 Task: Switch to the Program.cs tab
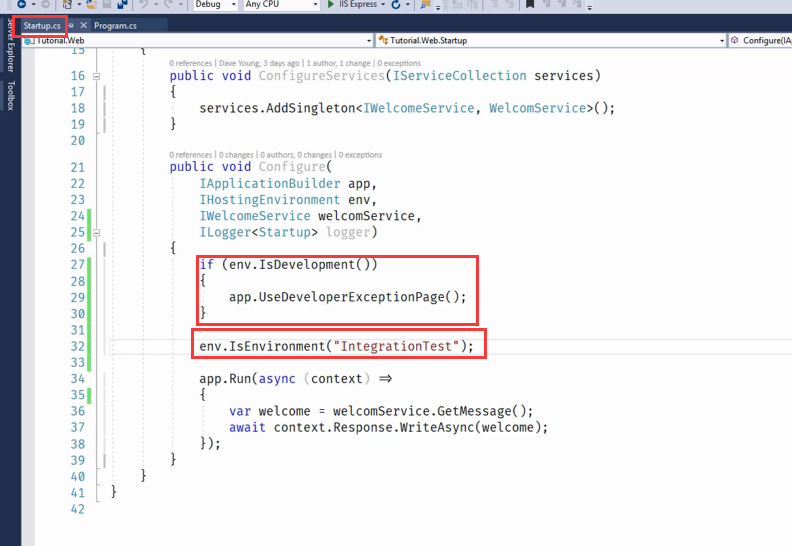coord(116,25)
